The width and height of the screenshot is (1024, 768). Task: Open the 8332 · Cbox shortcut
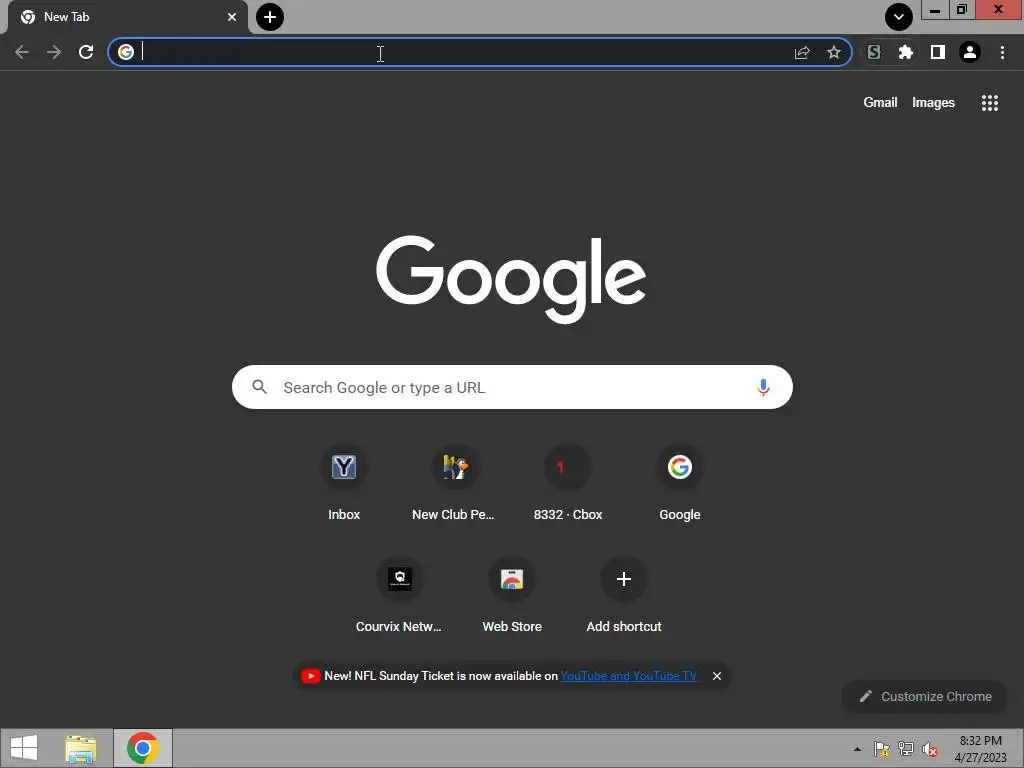click(x=568, y=483)
